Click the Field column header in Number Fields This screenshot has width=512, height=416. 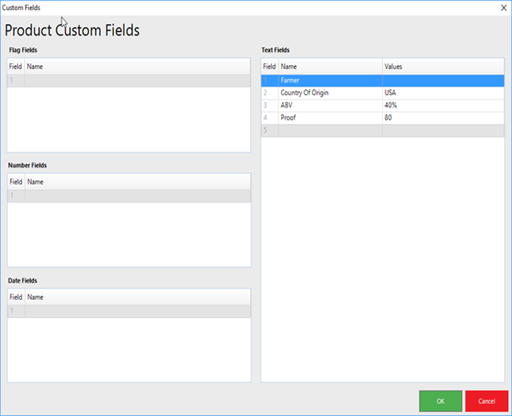coord(16,182)
